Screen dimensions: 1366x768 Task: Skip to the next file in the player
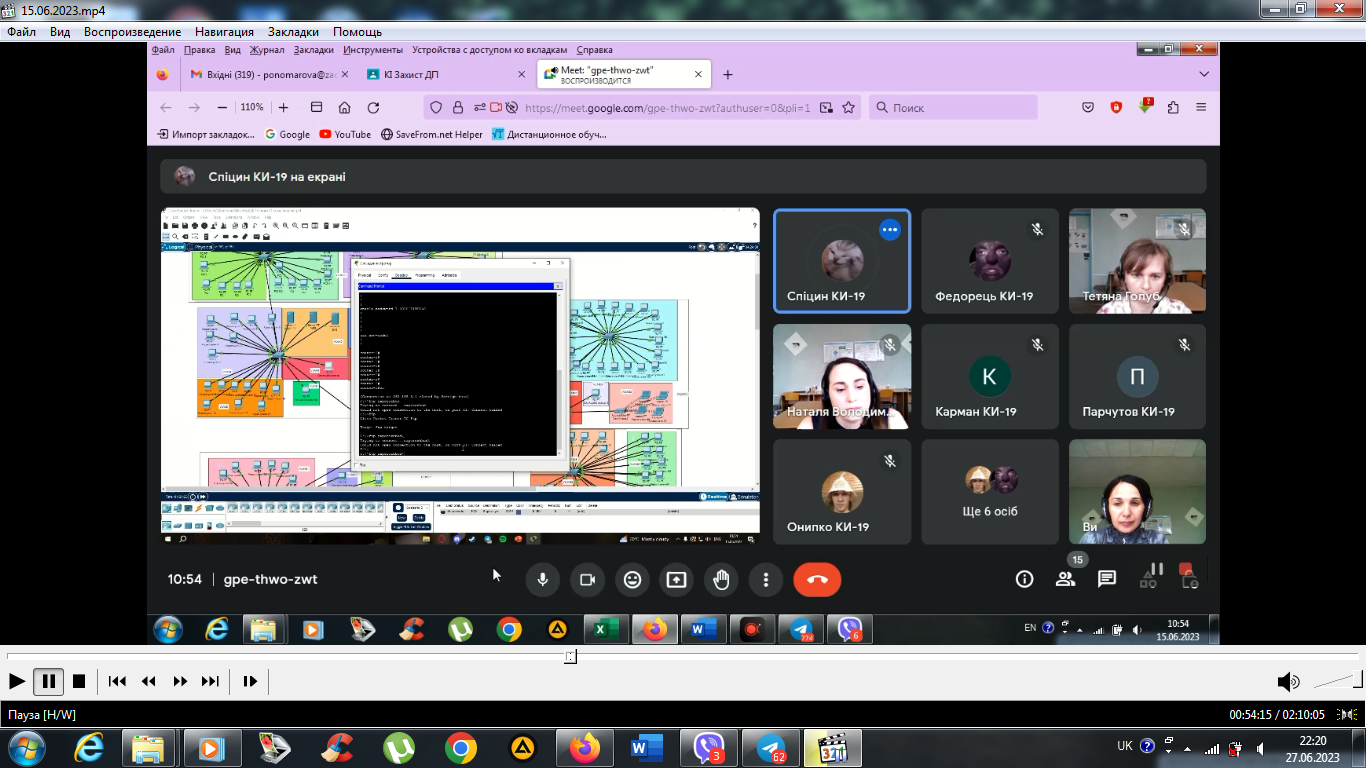pos(210,681)
